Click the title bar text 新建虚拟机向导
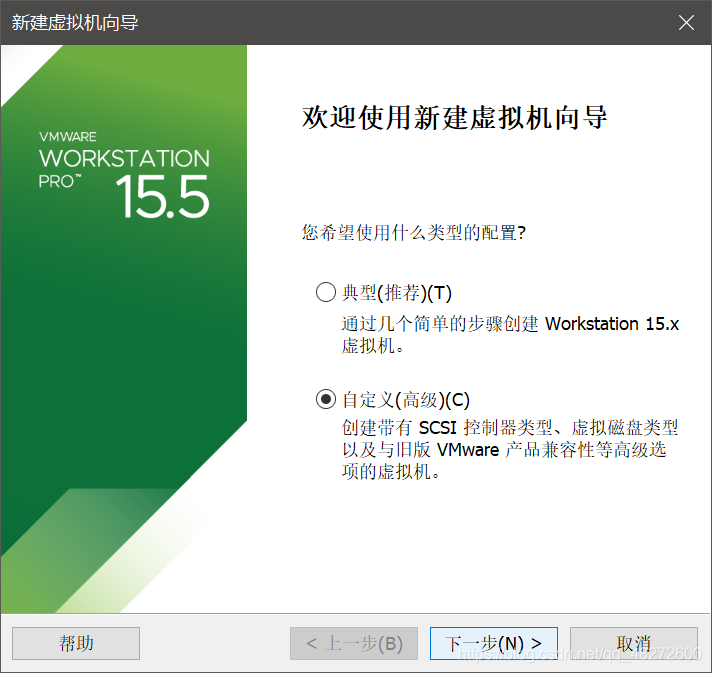The height and width of the screenshot is (673, 712). (75, 23)
